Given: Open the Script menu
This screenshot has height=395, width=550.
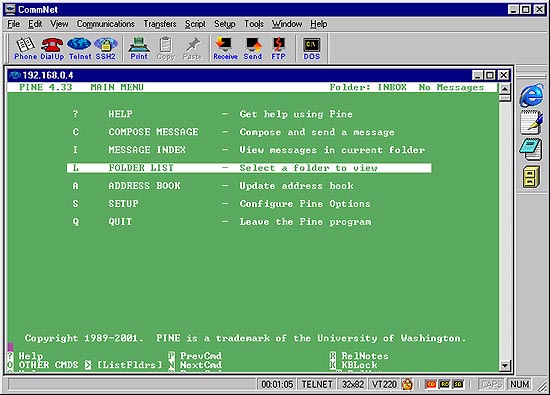Looking at the screenshot, I should click(x=195, y=24).
